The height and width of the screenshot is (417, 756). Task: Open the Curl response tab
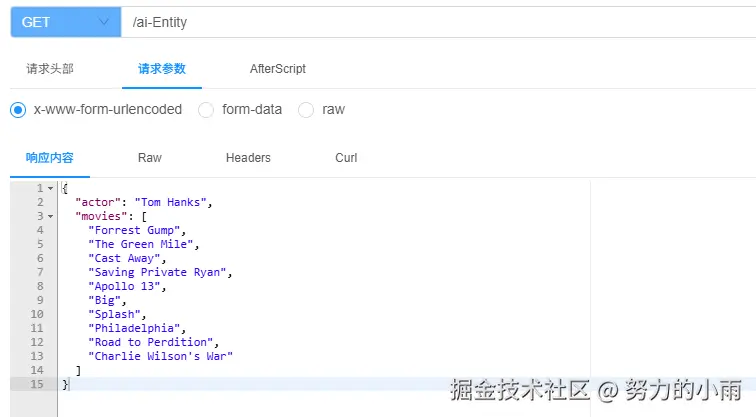(x=346, y=158)
